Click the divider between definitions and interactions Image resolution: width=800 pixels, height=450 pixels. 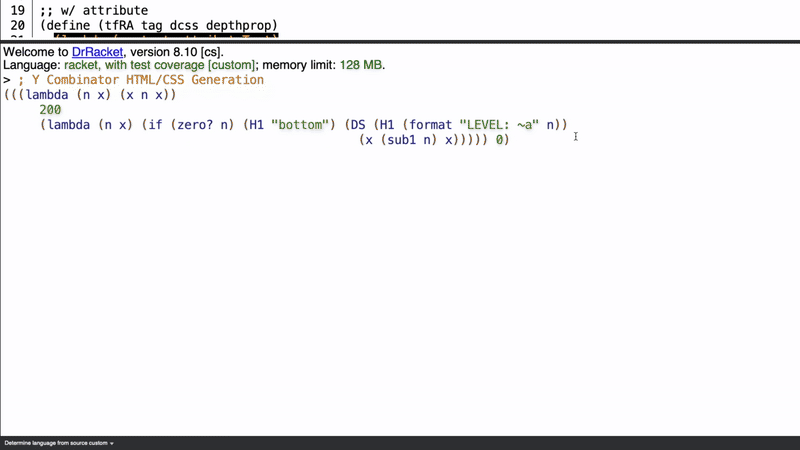400,41
